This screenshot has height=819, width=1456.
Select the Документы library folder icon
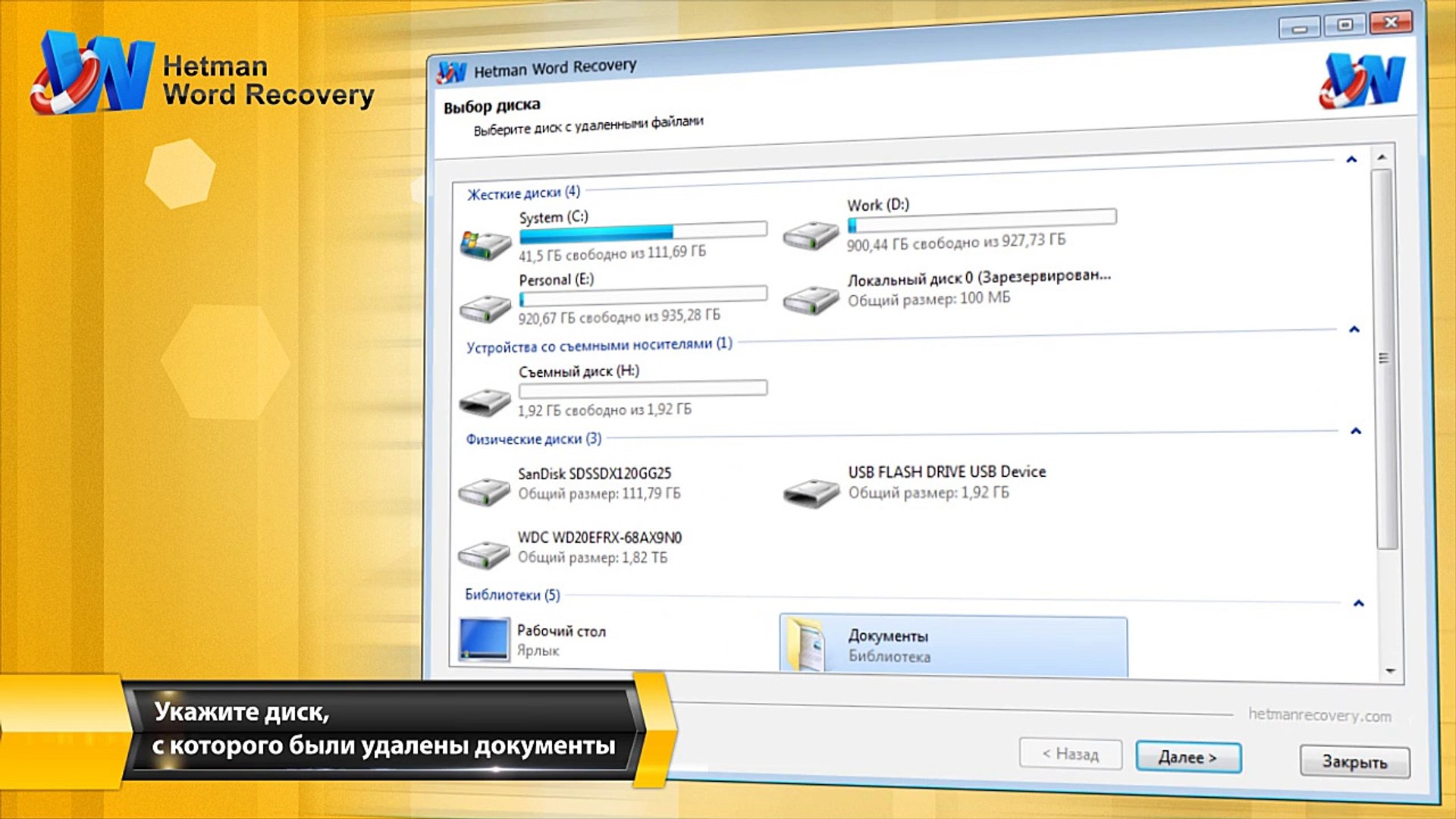pyautogui.click(x=807, y=645)
